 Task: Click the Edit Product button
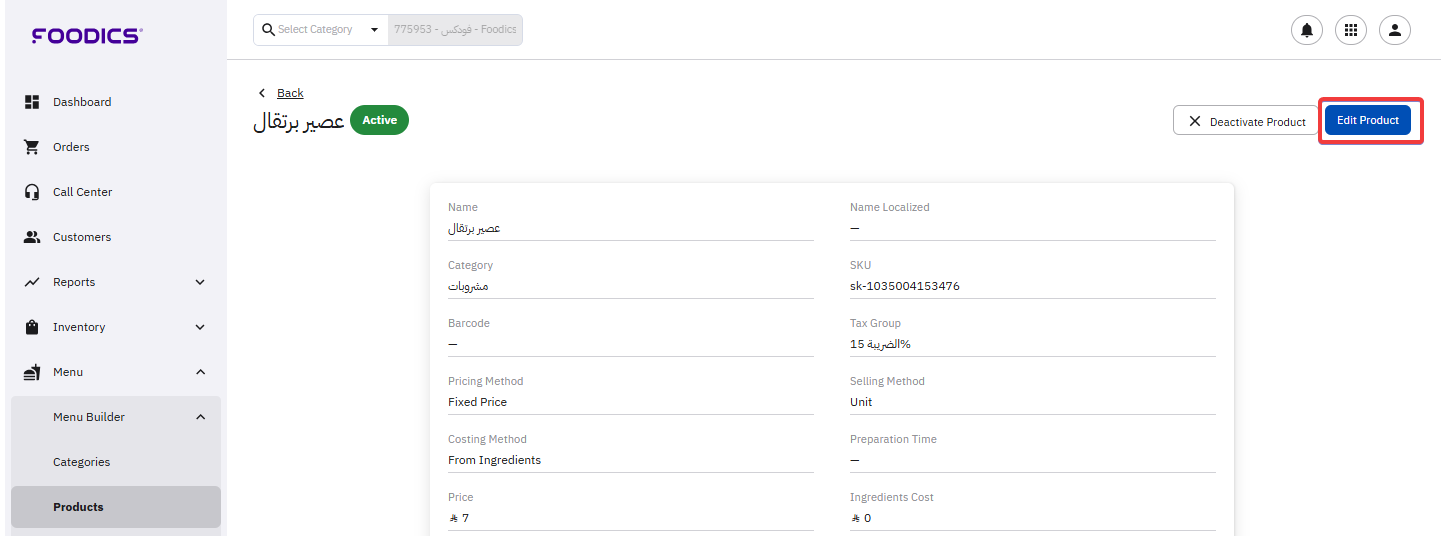click(x=1367, y=120)
